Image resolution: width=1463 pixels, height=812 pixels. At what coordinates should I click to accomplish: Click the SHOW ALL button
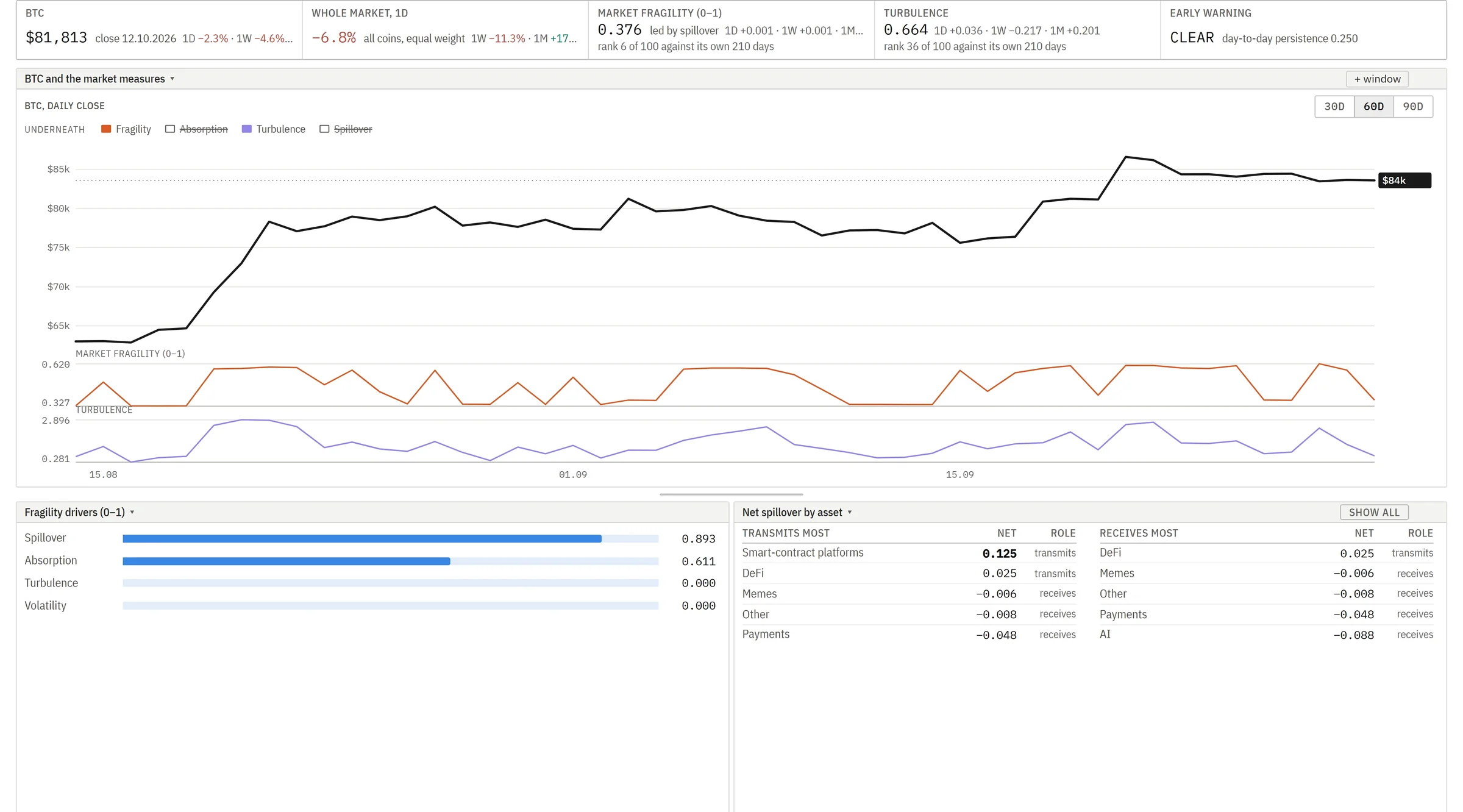click(1374, 513)
